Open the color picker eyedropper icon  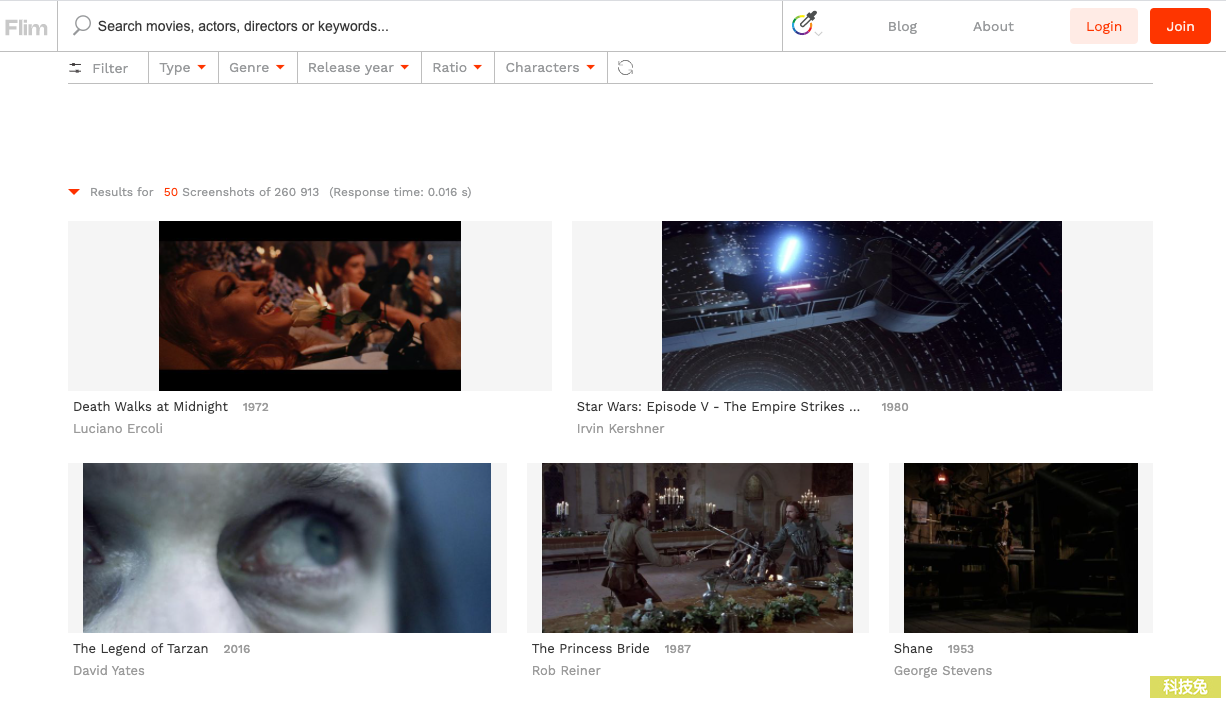point(804,24)
